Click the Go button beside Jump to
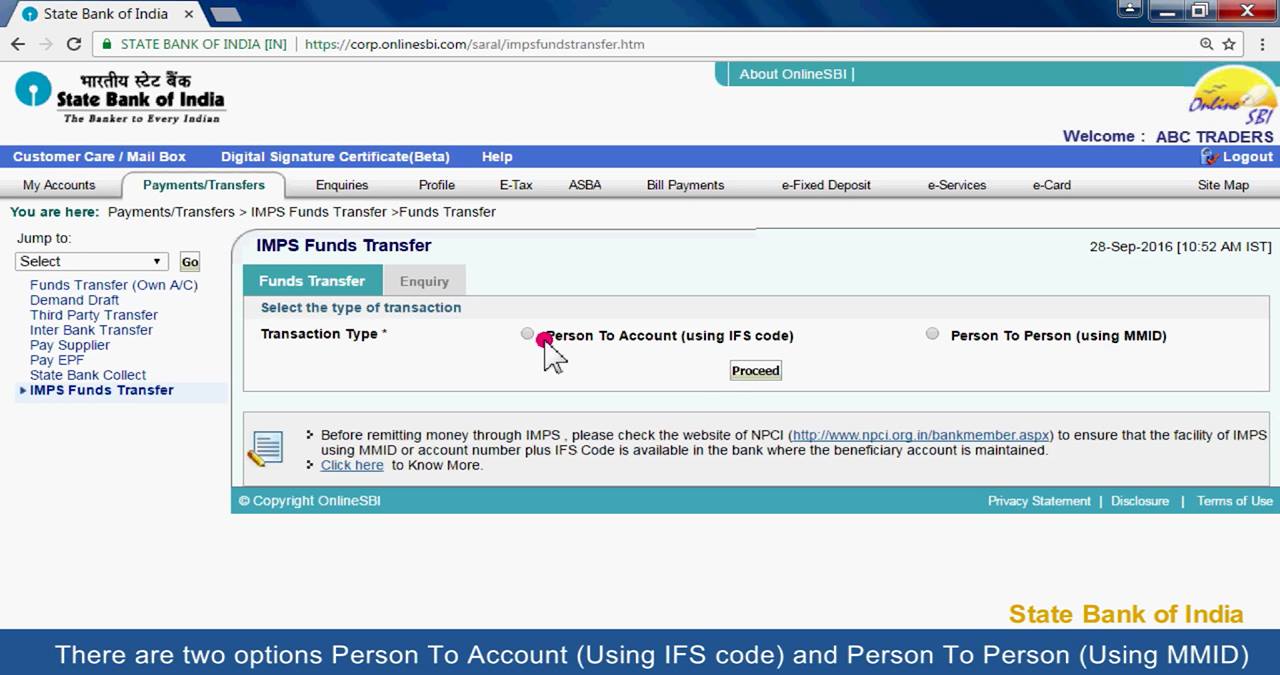Image resolution: width=1280 pixels, height=675 pixels. 190,262
